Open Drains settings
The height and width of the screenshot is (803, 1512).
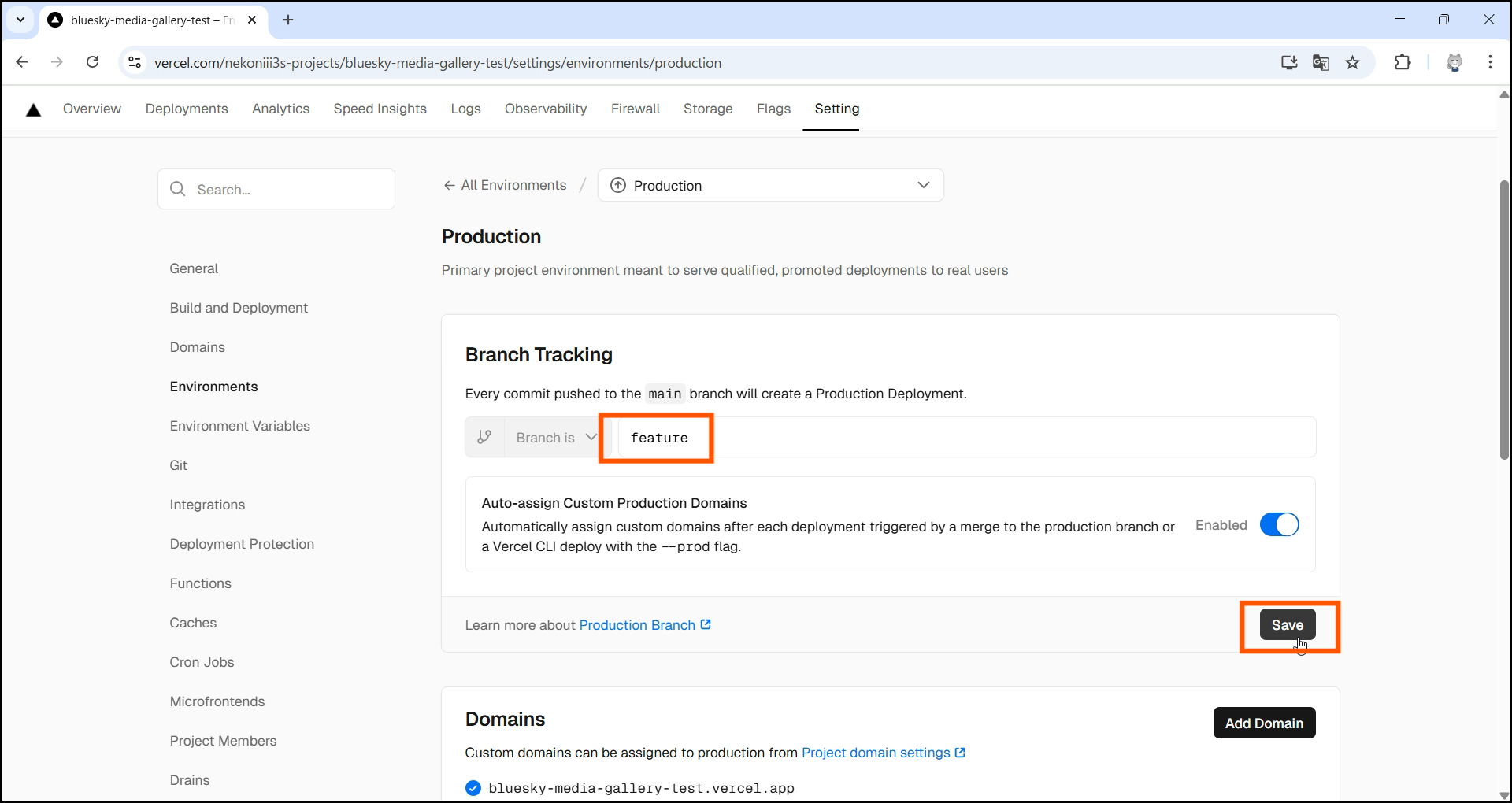(190, 780)
